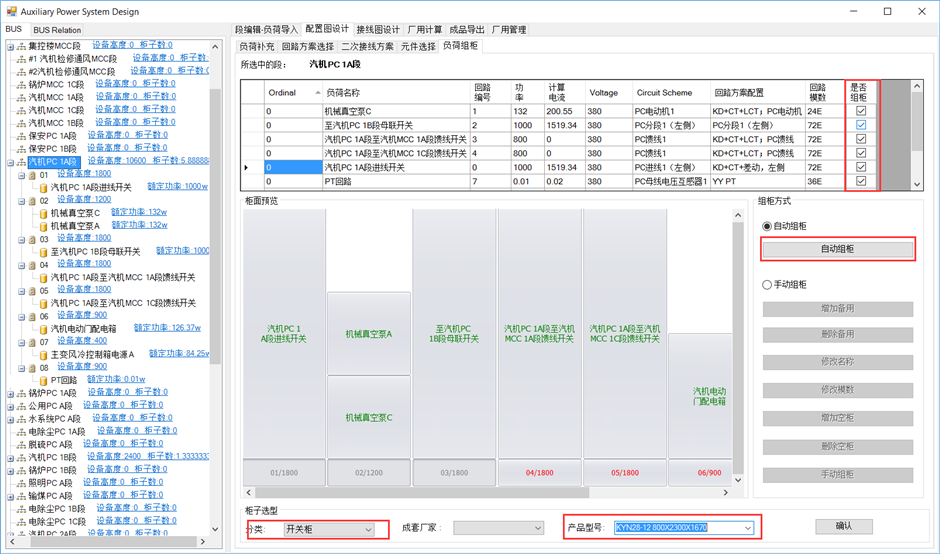Switch to 负荷补充 sub-tab
Image resolution: width=940 pixels, height=554 pixels.
[x=257, y=46]
